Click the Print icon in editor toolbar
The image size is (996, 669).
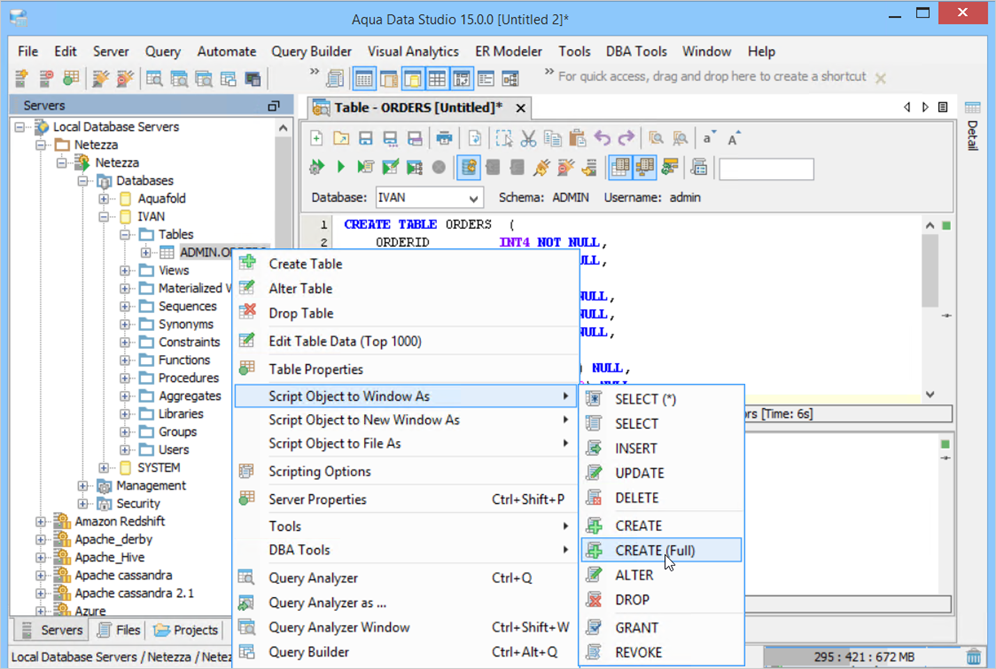[x=444, y=138]
